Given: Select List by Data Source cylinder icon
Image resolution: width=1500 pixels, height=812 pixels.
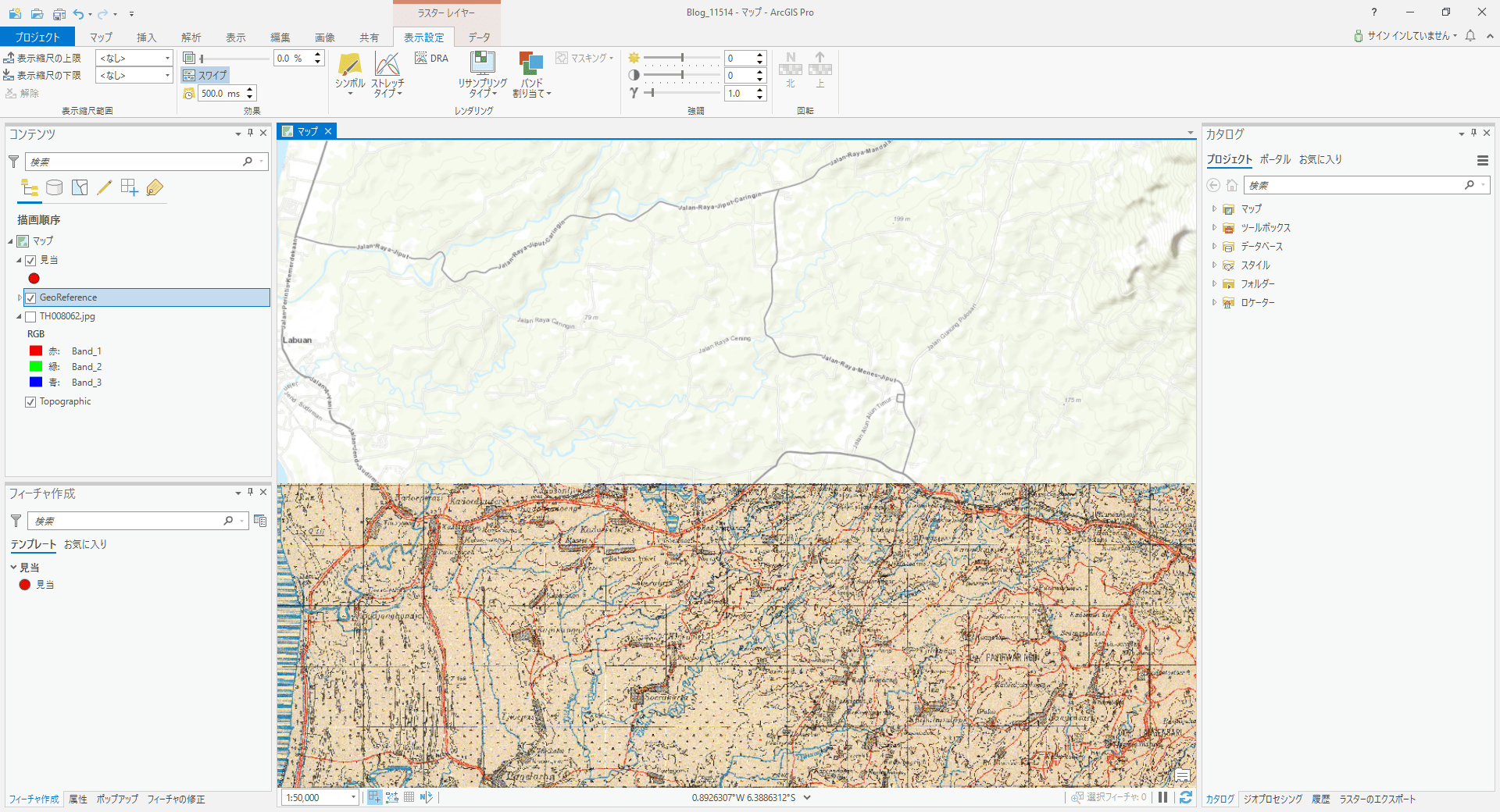Looking at the screenshot, I should [x=54, y=187].
